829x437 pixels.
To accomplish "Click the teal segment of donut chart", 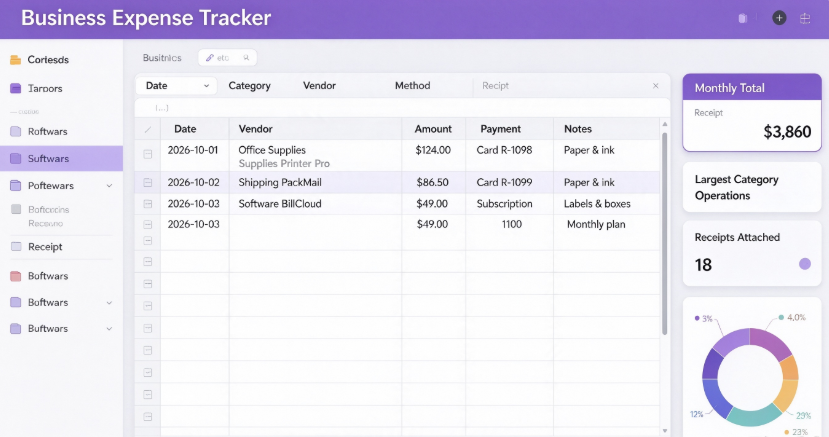I will coord(753,417).
